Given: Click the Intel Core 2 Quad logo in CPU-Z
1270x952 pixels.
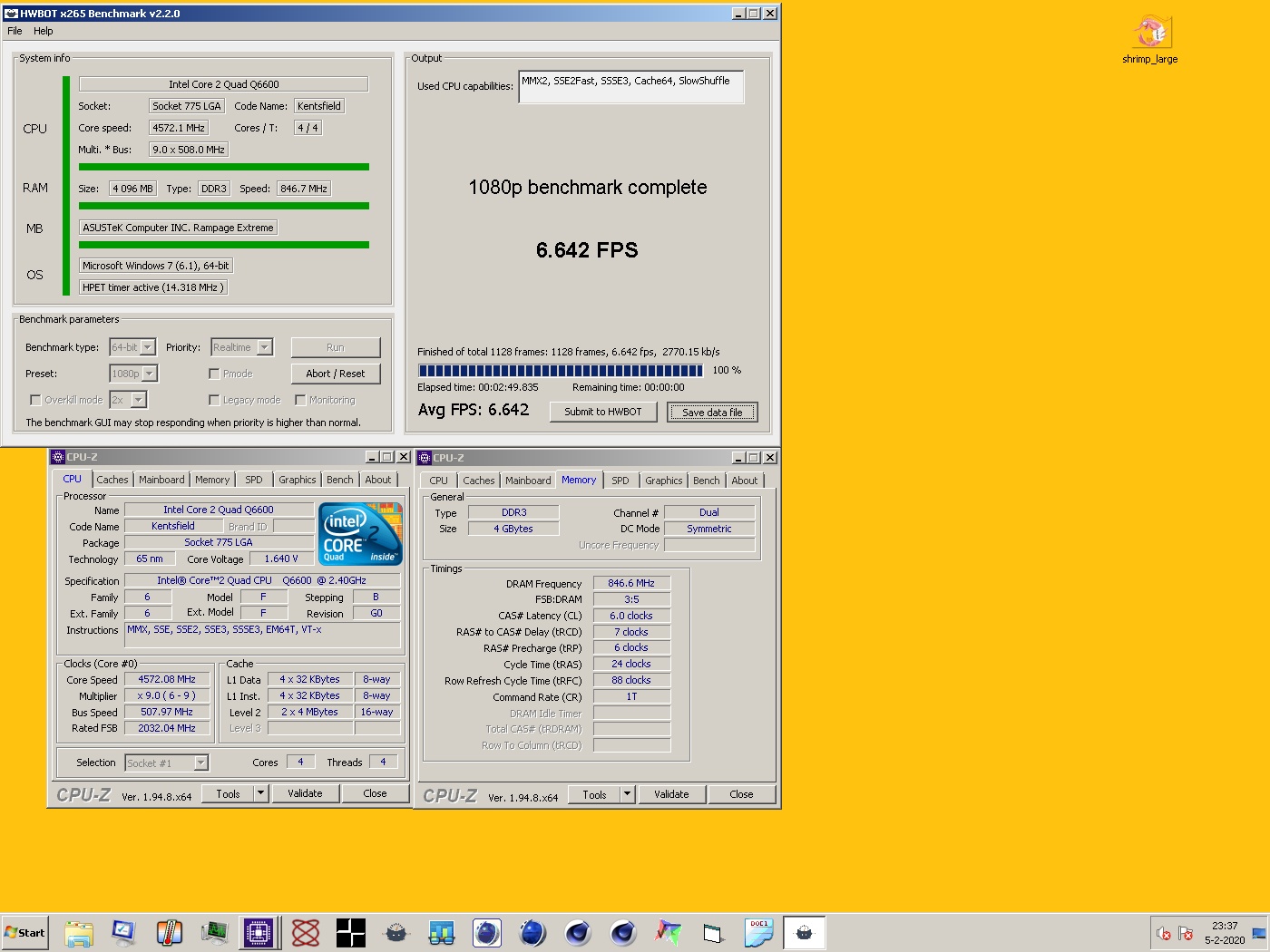Looking at the screenshot, I should pos(360,534).
